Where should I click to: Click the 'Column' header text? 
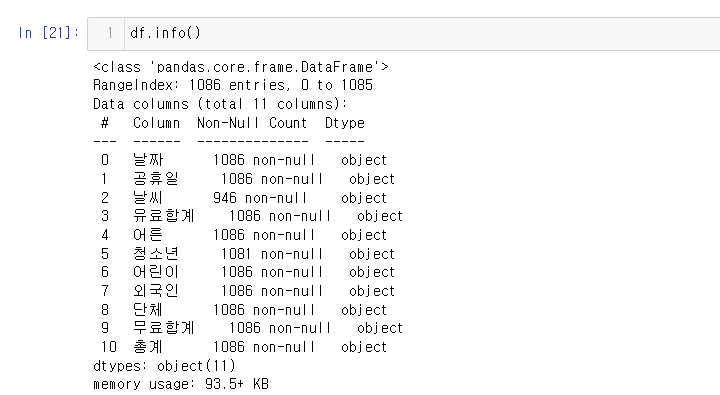(x=157, y=123)
